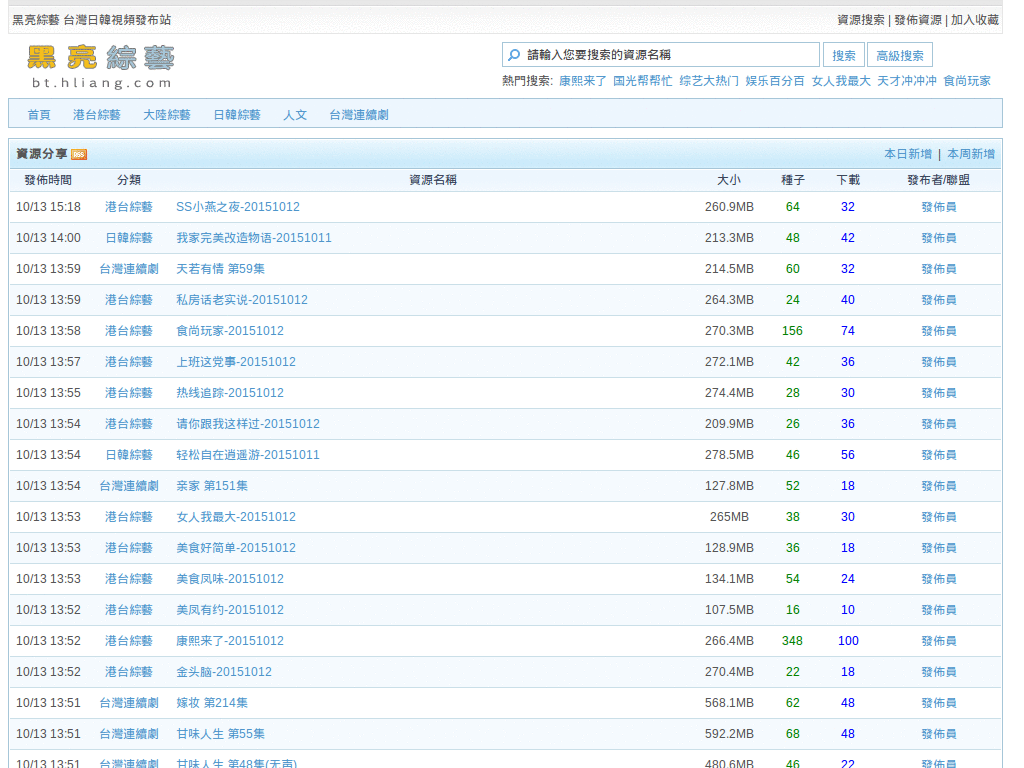Screen dimensions: 1024x768
Task: Open the 台灣連續劇 navigation tab
Action: (x=359, y=115)
